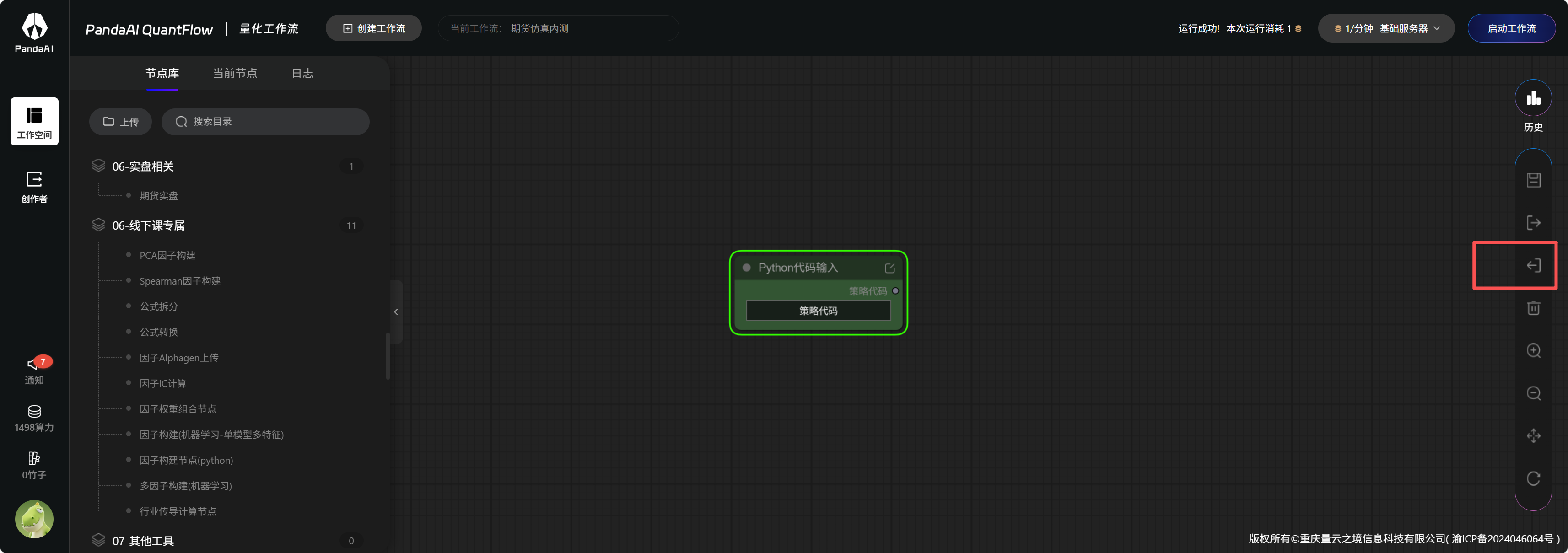View the 1498算力 compute balance
Viewport: 1568px width, 553px height.
[34, 419]
